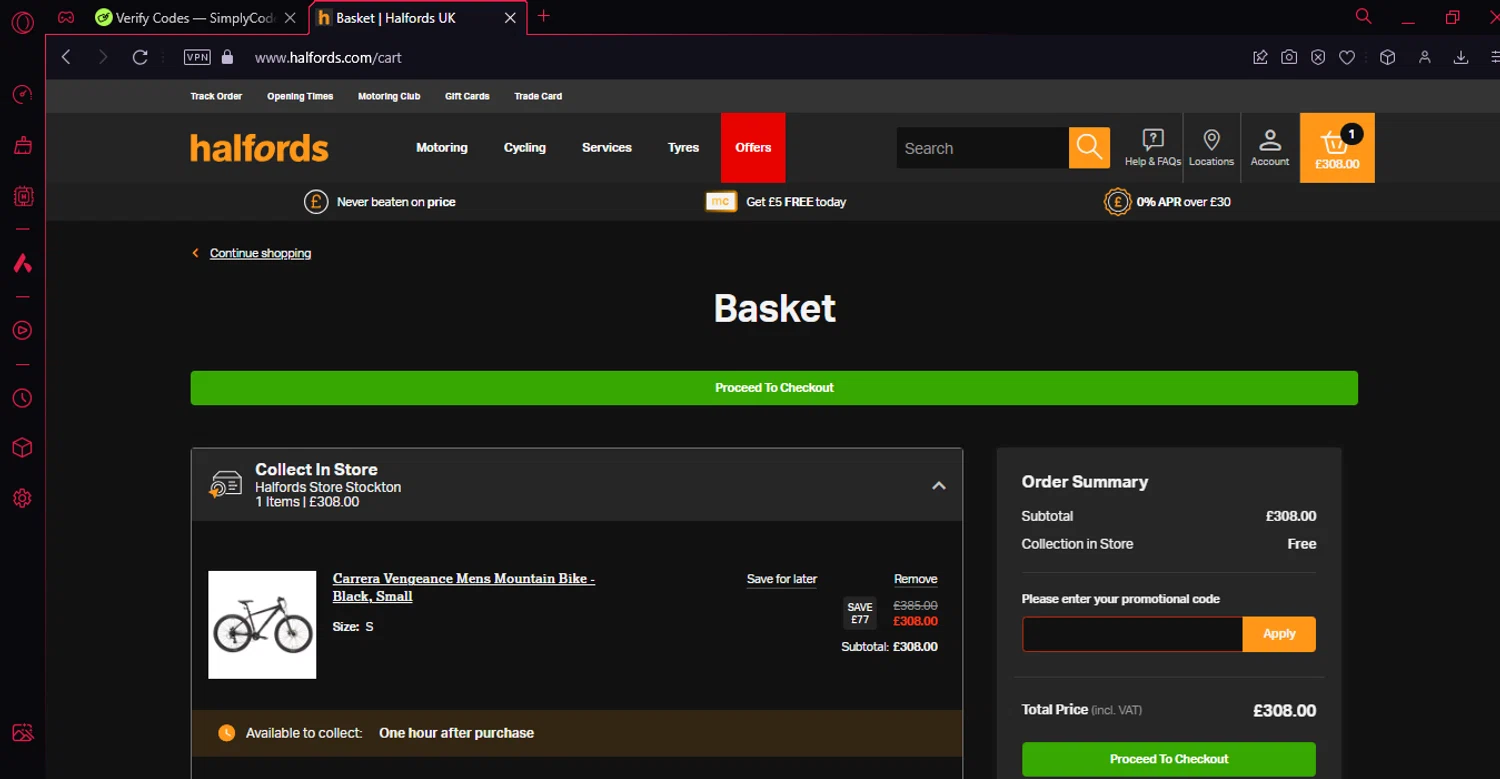Click the promotional code input field

tap(1131, 634)
